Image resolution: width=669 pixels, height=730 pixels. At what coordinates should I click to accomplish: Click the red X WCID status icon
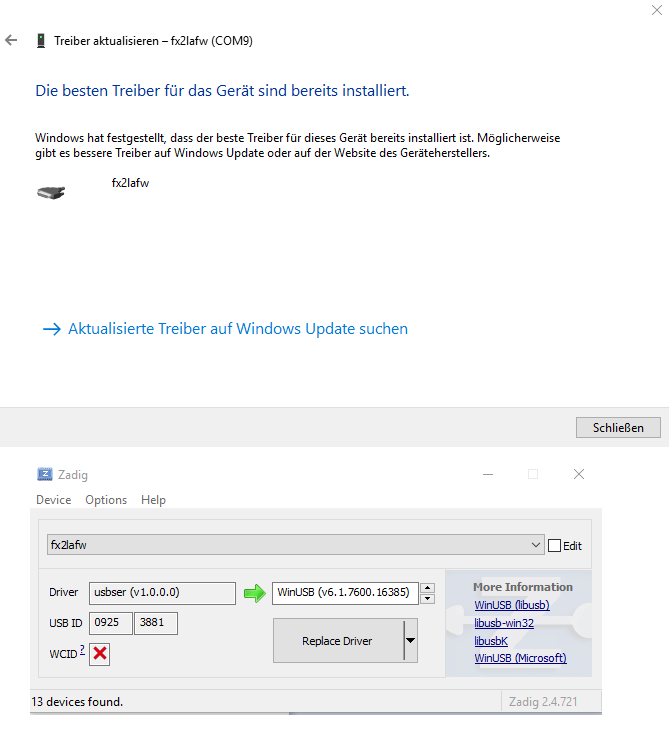[x=100, y=654]
